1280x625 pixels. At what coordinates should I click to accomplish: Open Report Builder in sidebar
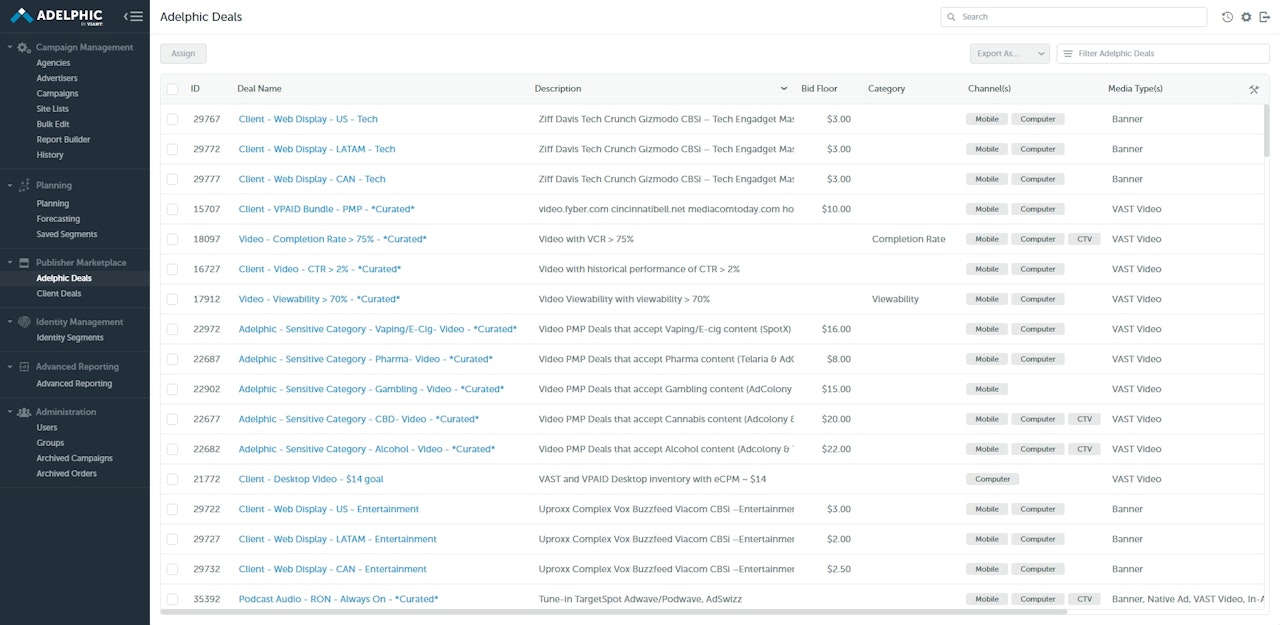tap(63, 140)
